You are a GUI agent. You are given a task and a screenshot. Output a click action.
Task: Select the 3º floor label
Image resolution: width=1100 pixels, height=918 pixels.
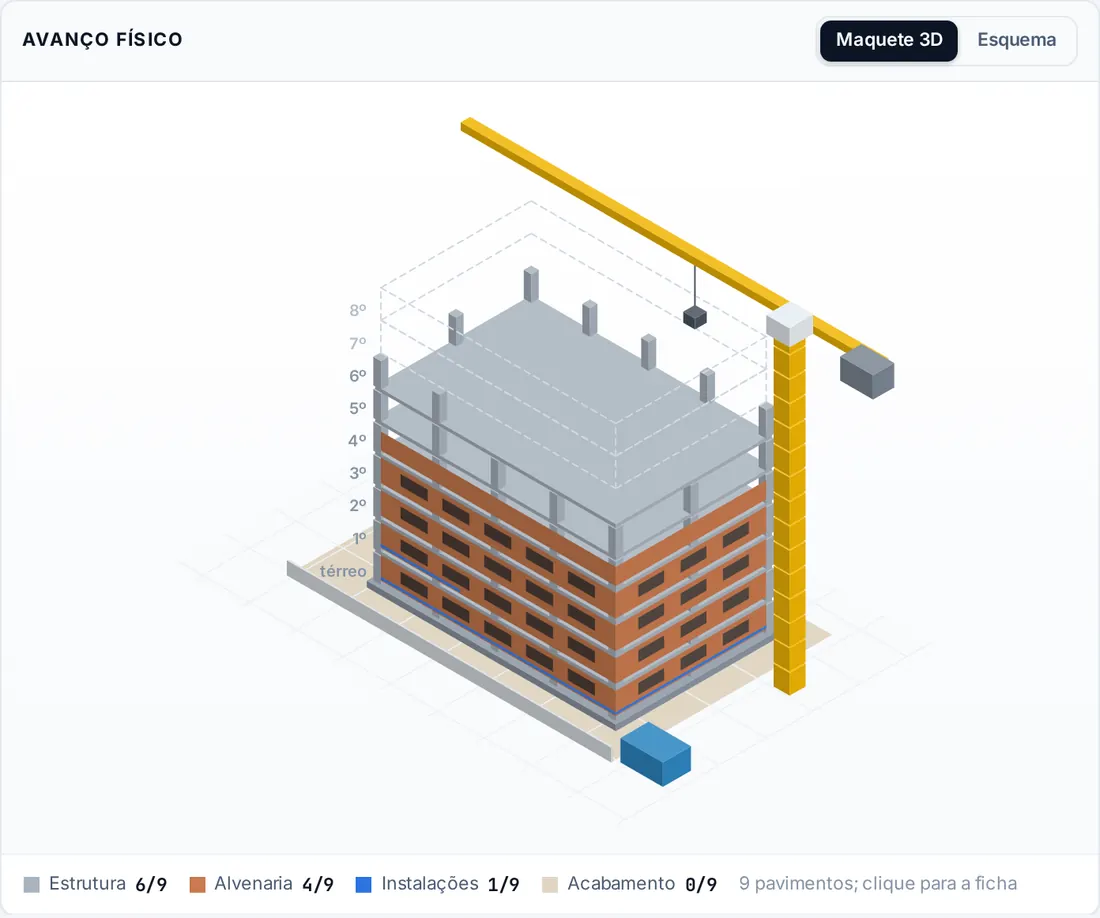358,473
